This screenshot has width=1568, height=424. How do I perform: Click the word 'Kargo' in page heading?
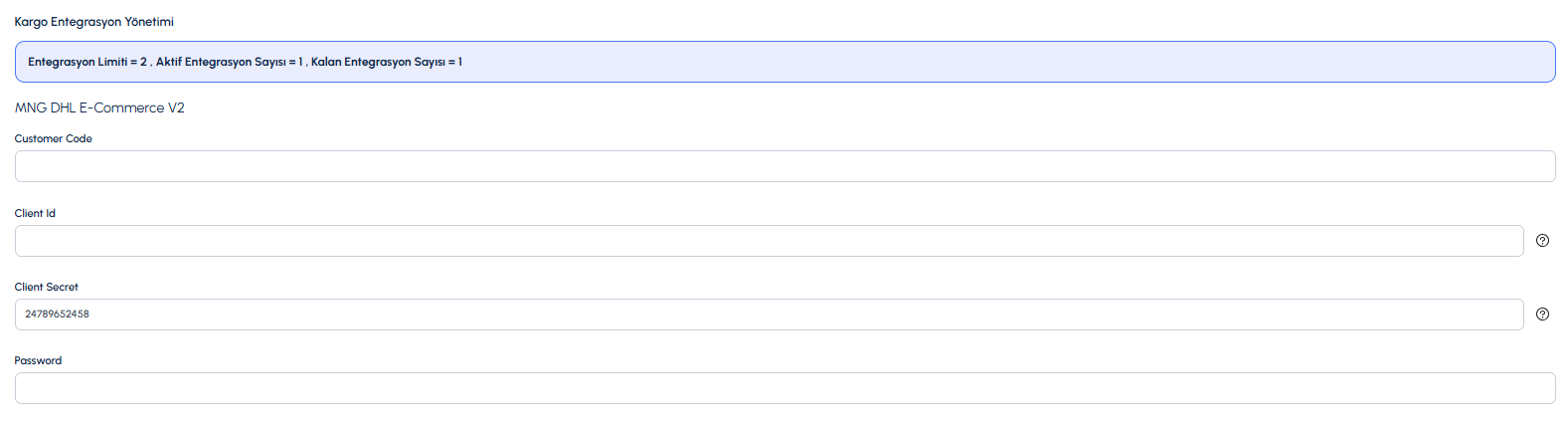coord(31,22)
